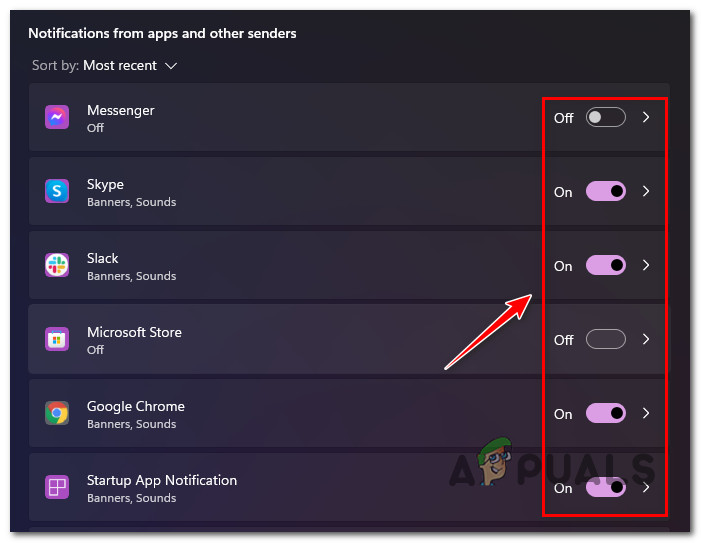The image size is (701, 543).
Task: Select the Startup App Notification row label
Action: click(x=162, y=480)
